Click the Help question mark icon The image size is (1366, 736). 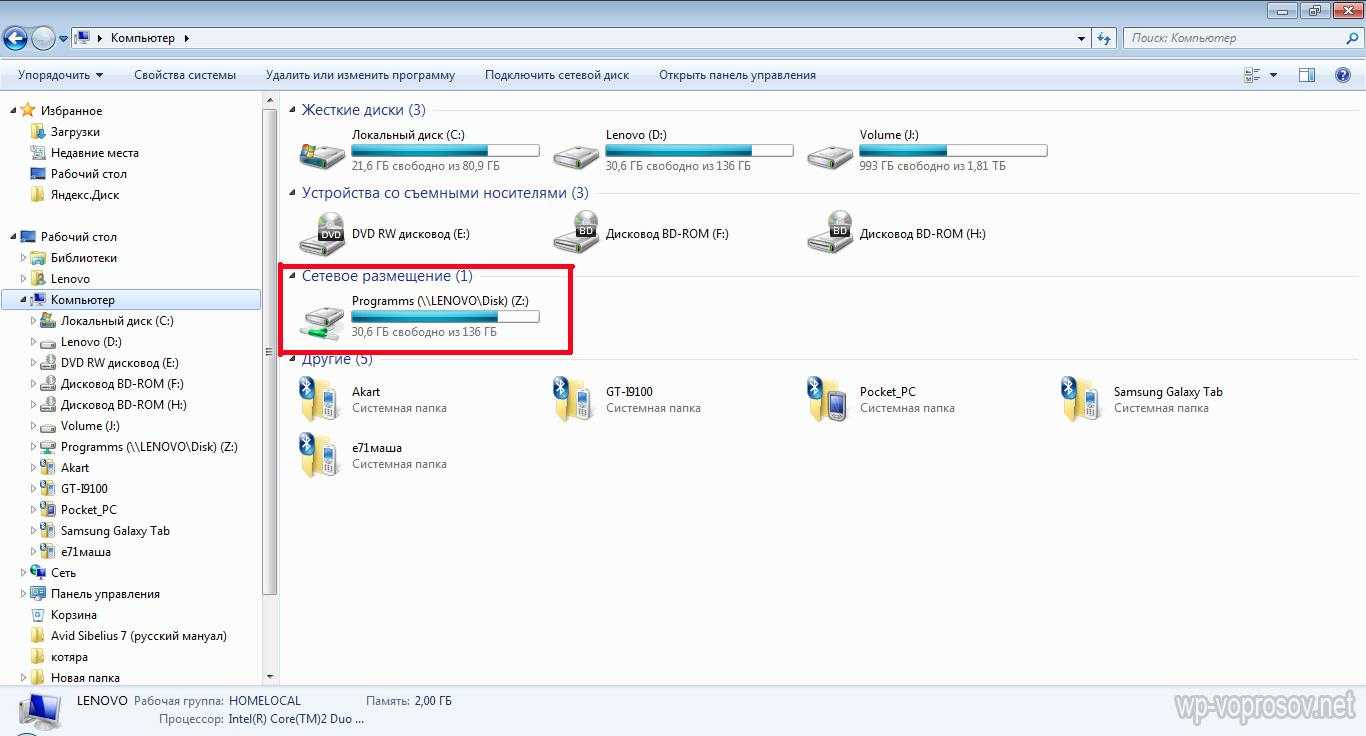coord(1343,75)
